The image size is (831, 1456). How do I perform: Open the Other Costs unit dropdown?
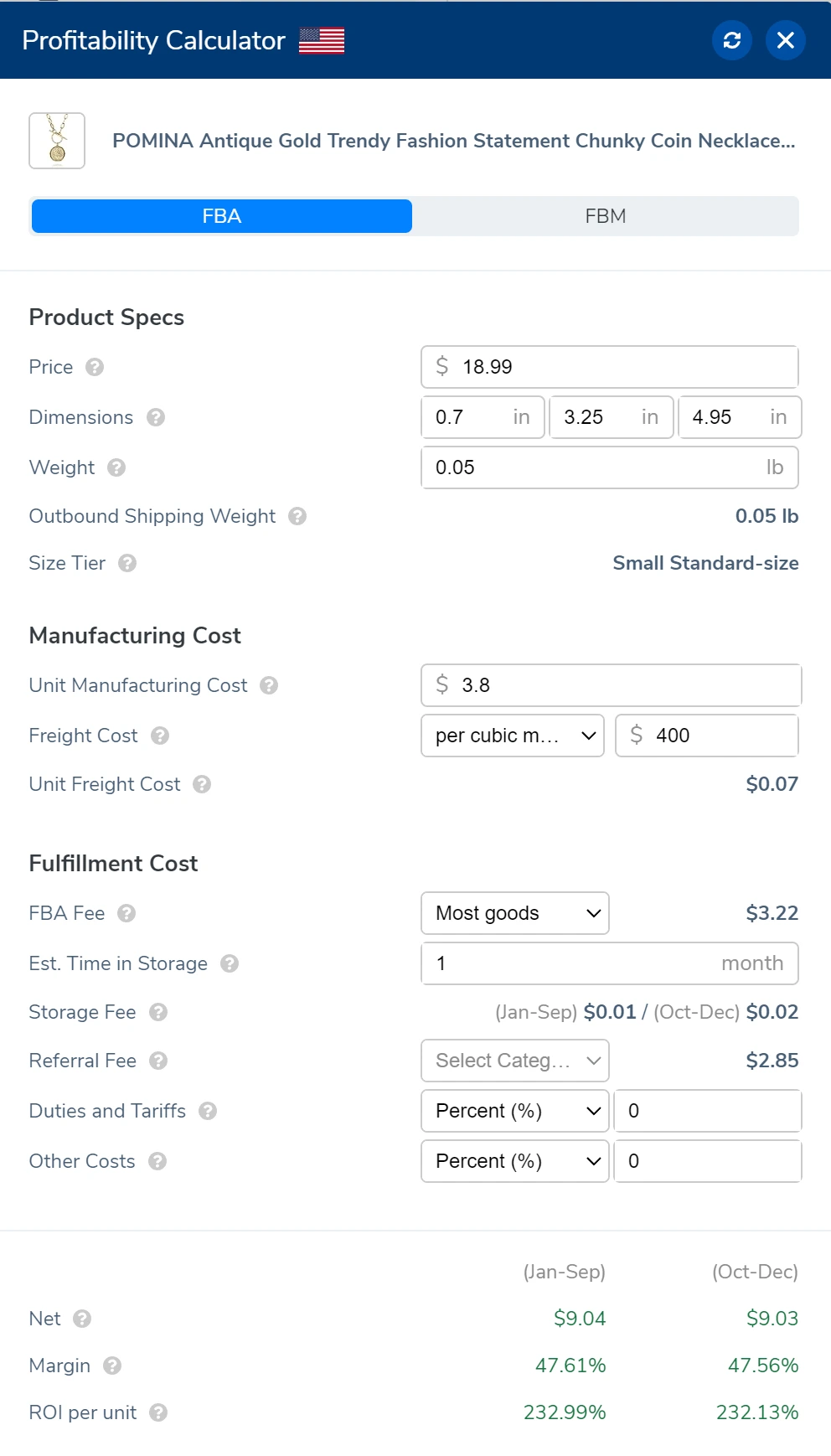[514, 1161]
